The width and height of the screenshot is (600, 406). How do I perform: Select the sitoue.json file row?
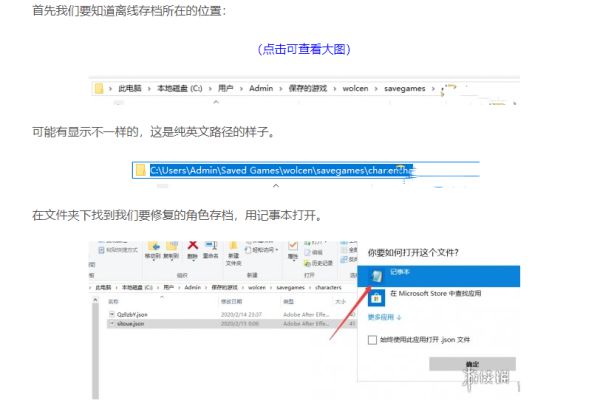[x=232, y=324]
